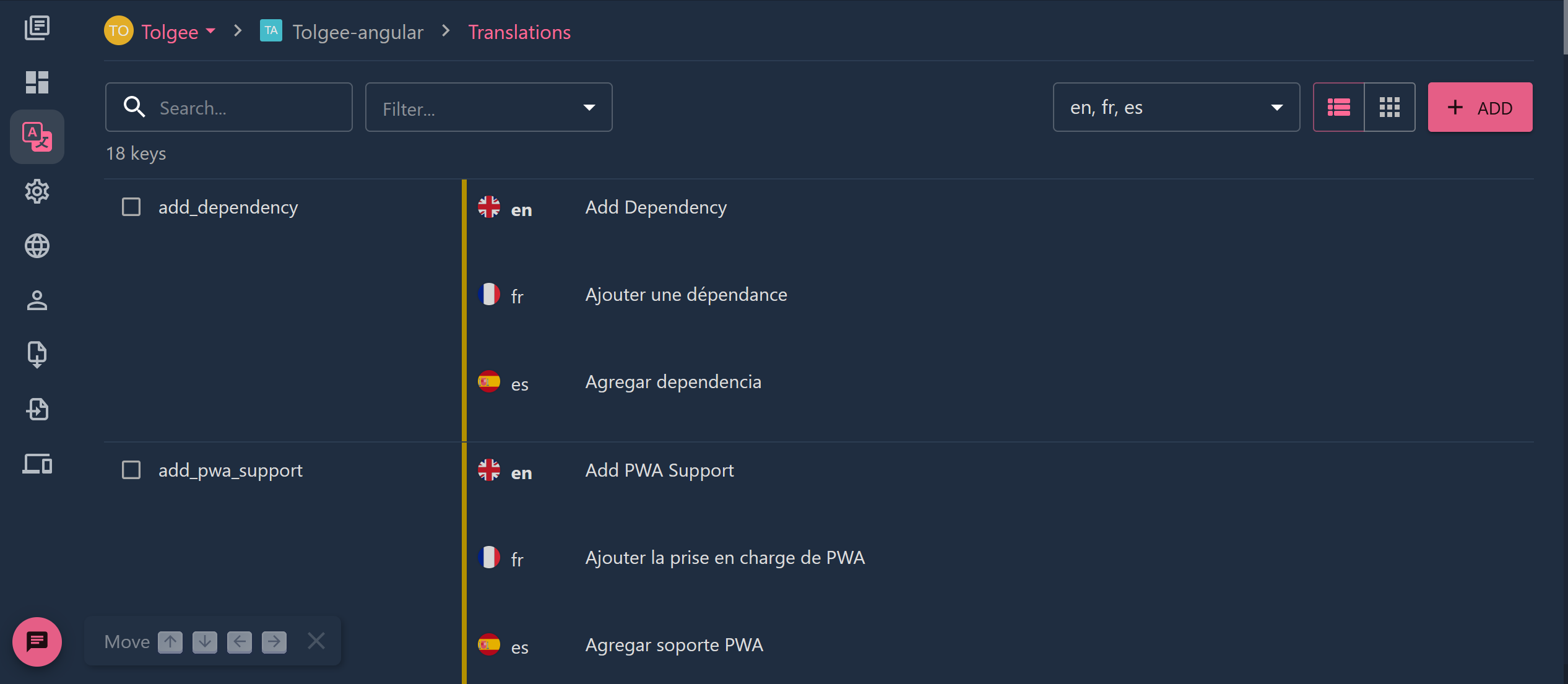Image resolution: width=1568 pixels, height=684 pixels.
Task: Go to Tolgee-angular in the breadcrumb
Action: pyautogui.click(x=358, y=32)
